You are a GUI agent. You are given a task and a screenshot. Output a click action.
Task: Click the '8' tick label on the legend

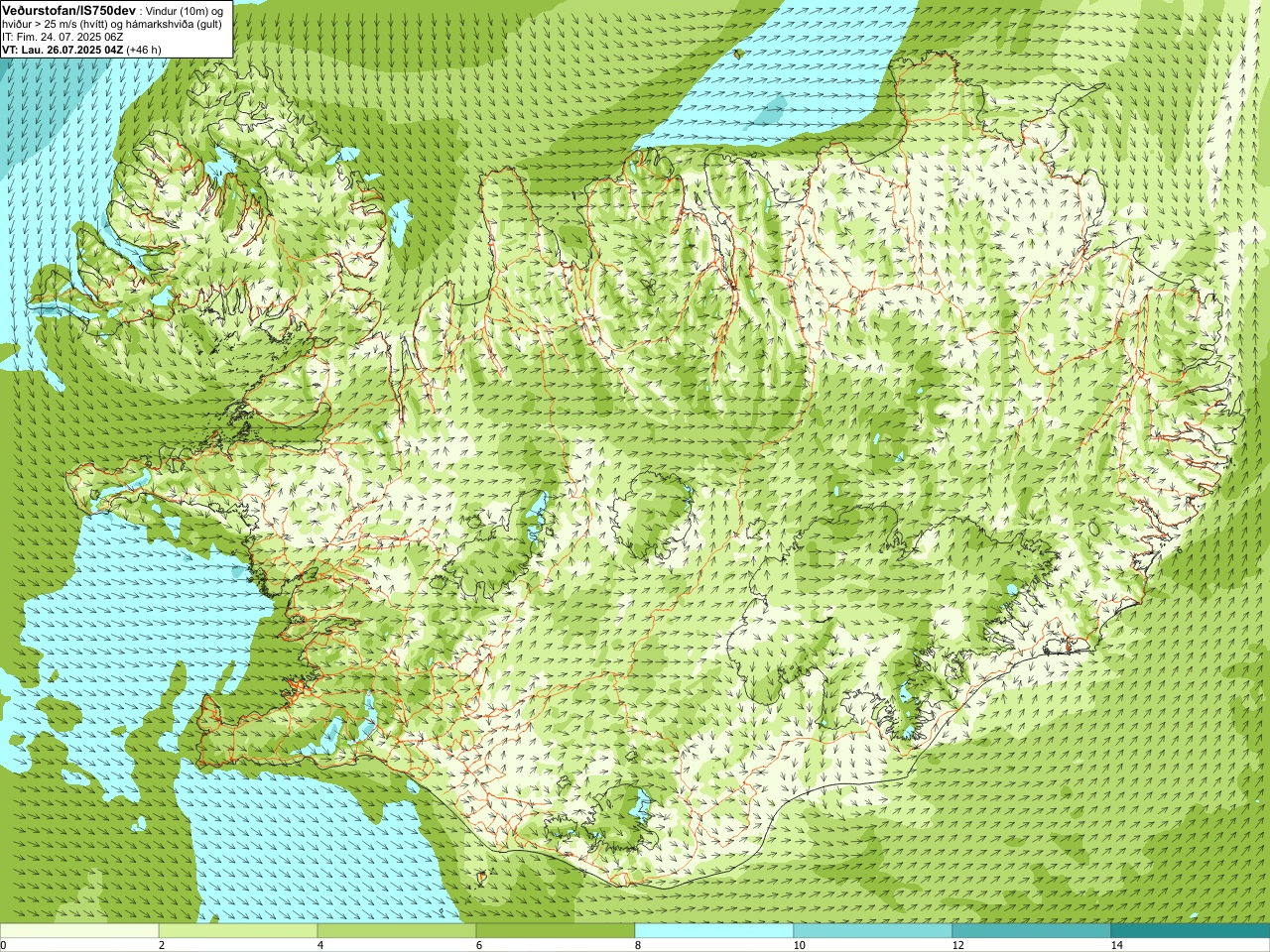click(638, 945)
